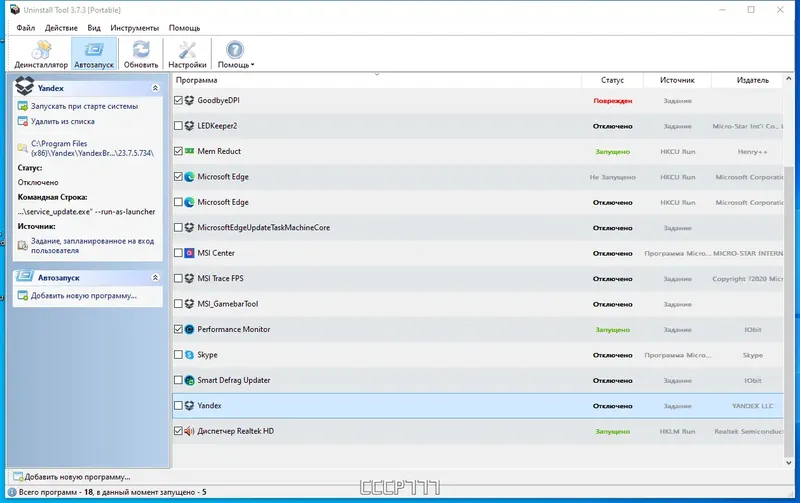
Task: Open the Действие menu
Action: point(61,28)
